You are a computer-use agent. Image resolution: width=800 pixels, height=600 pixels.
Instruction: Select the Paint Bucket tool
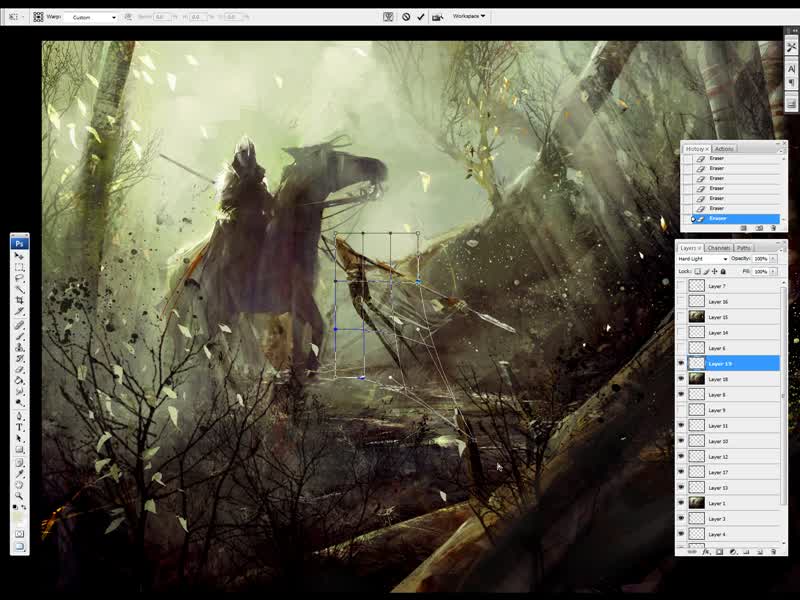(x=19, y=381)
